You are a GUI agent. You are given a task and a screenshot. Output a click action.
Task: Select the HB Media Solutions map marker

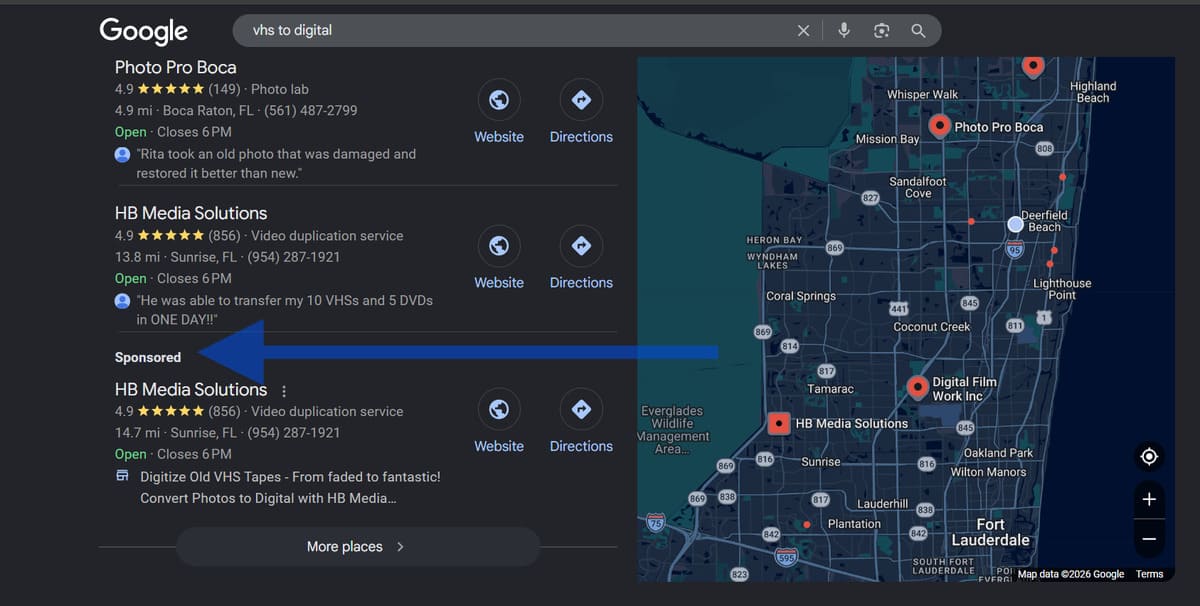tap(779, 423)
